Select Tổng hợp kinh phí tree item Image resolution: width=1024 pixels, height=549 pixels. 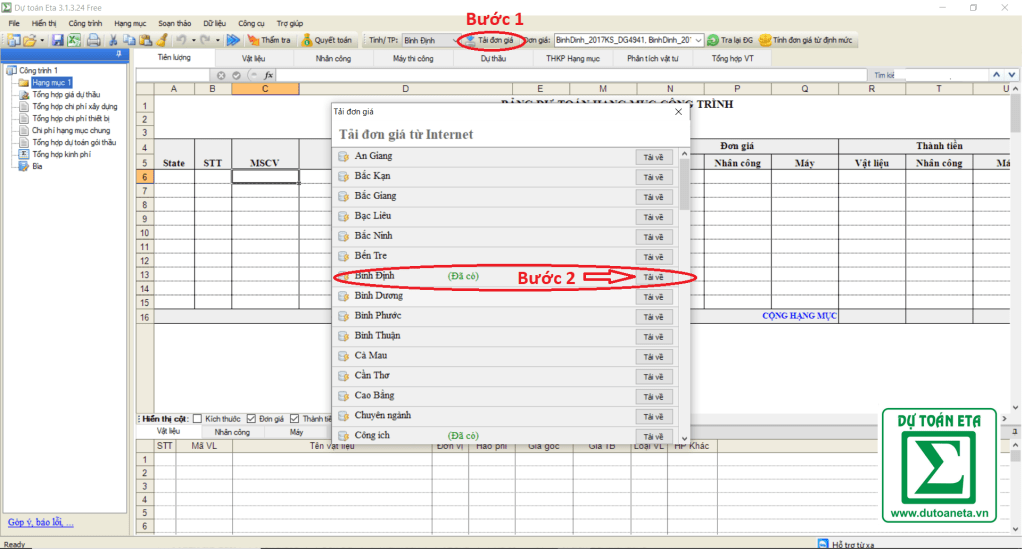tap(61, 154)
